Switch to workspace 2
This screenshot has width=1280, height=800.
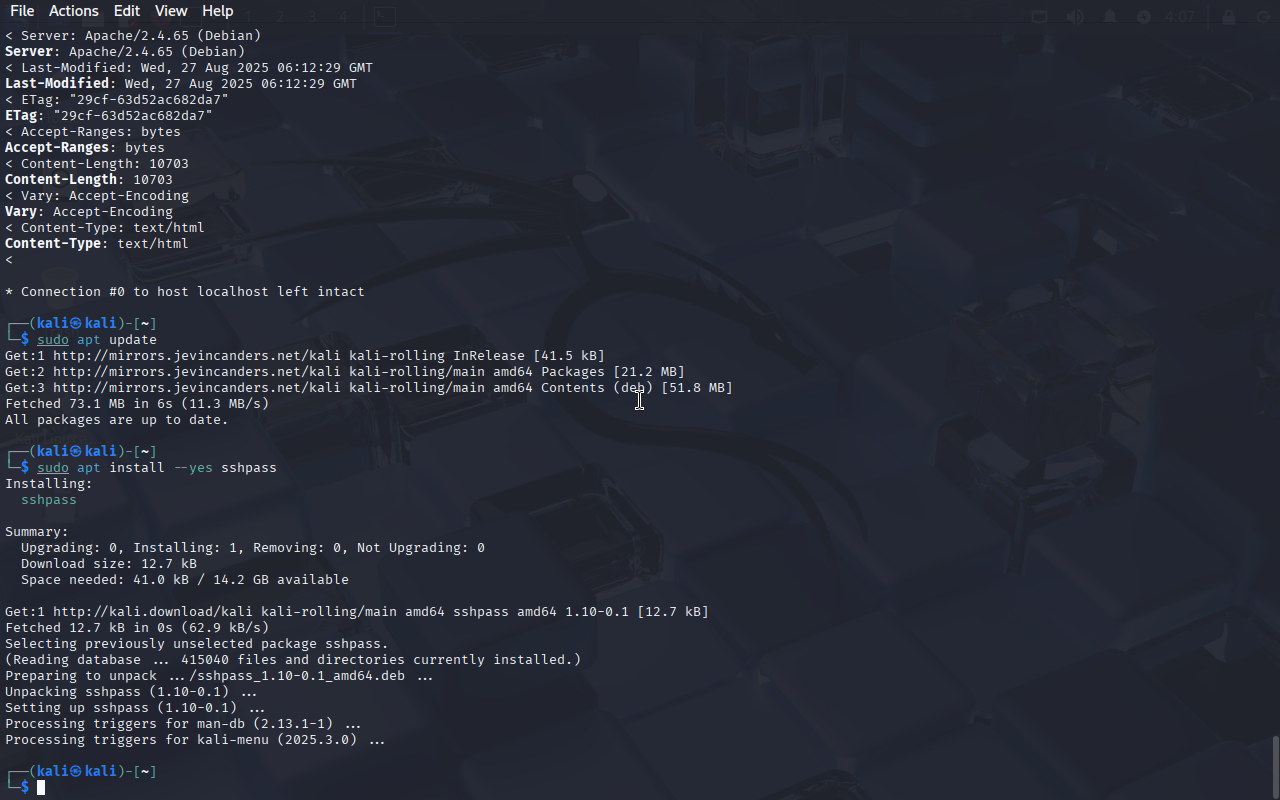280,17
